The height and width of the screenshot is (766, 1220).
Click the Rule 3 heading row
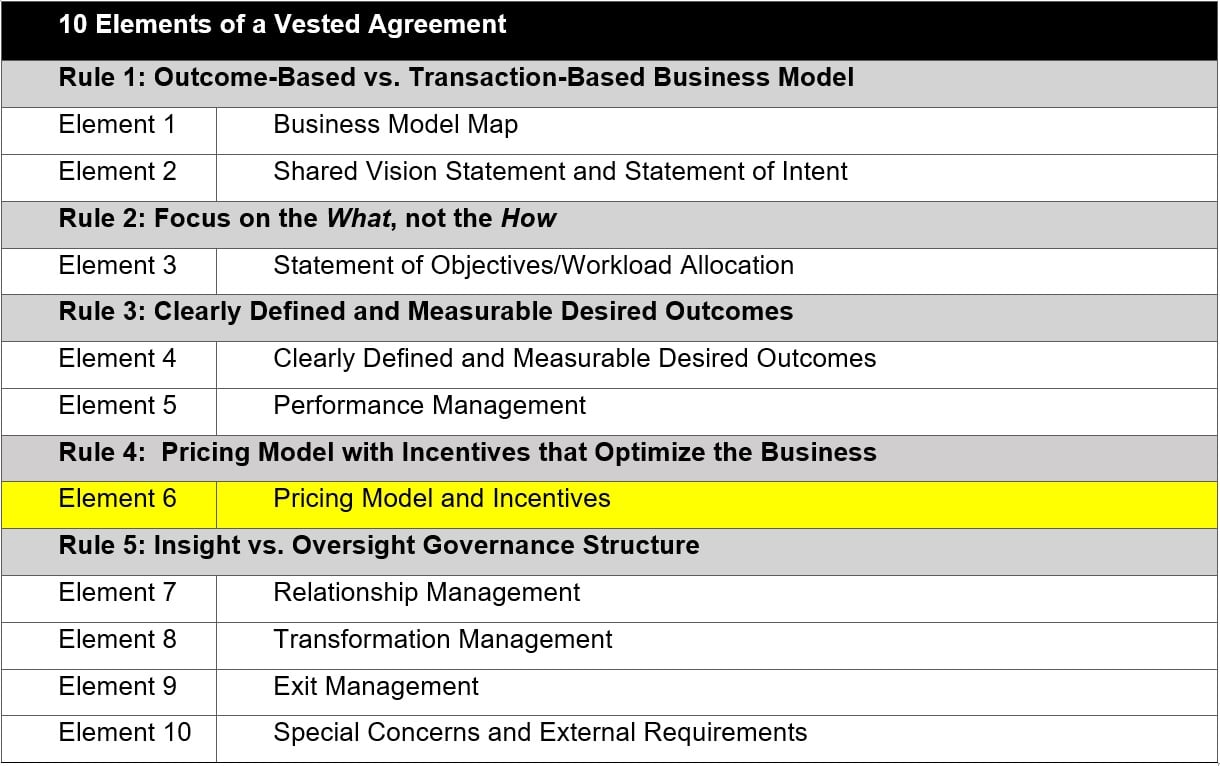pos(425,312)
